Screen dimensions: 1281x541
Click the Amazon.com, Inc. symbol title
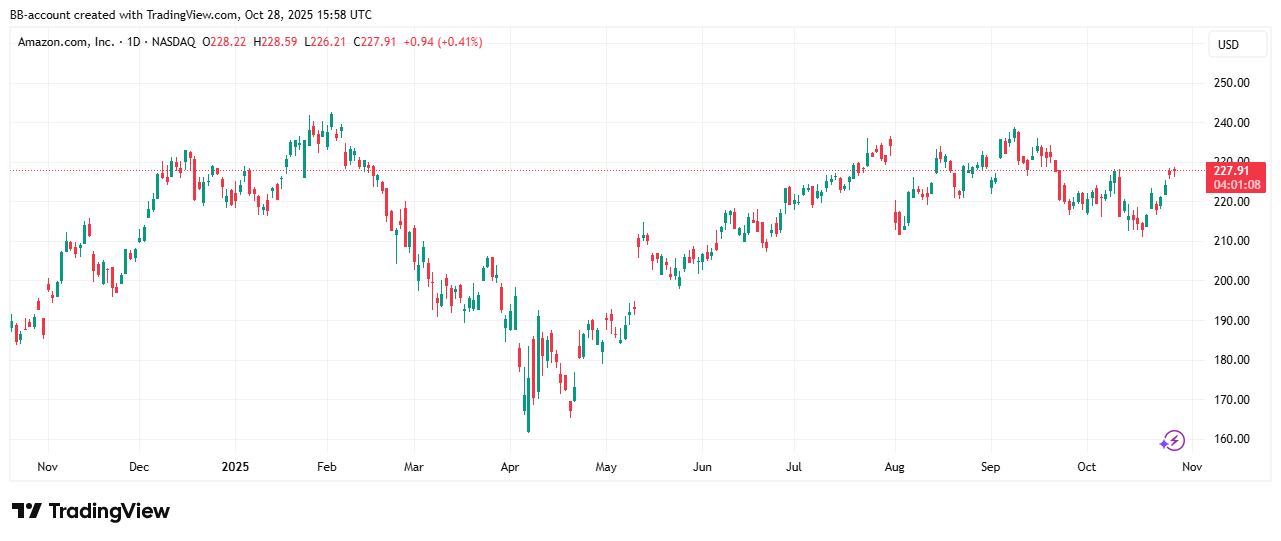point(64,42)
